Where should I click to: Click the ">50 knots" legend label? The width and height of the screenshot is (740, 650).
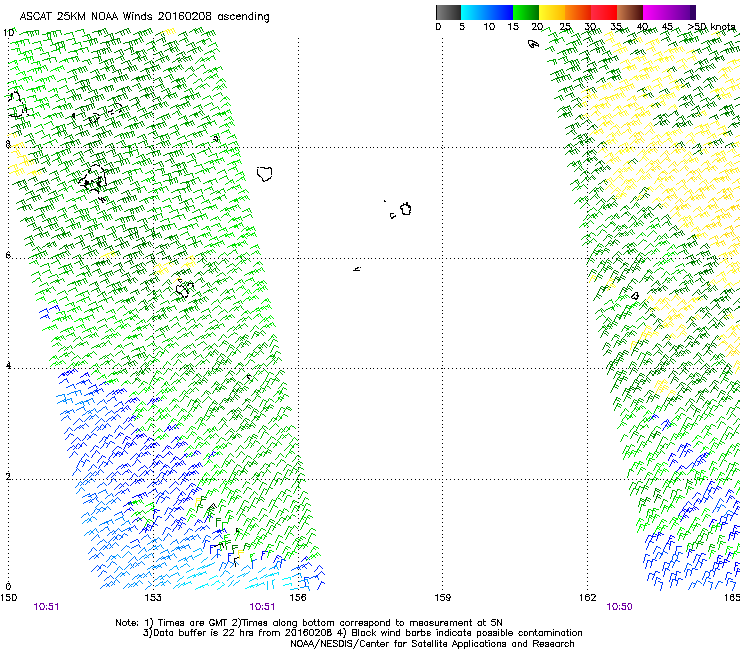(711, 27)
